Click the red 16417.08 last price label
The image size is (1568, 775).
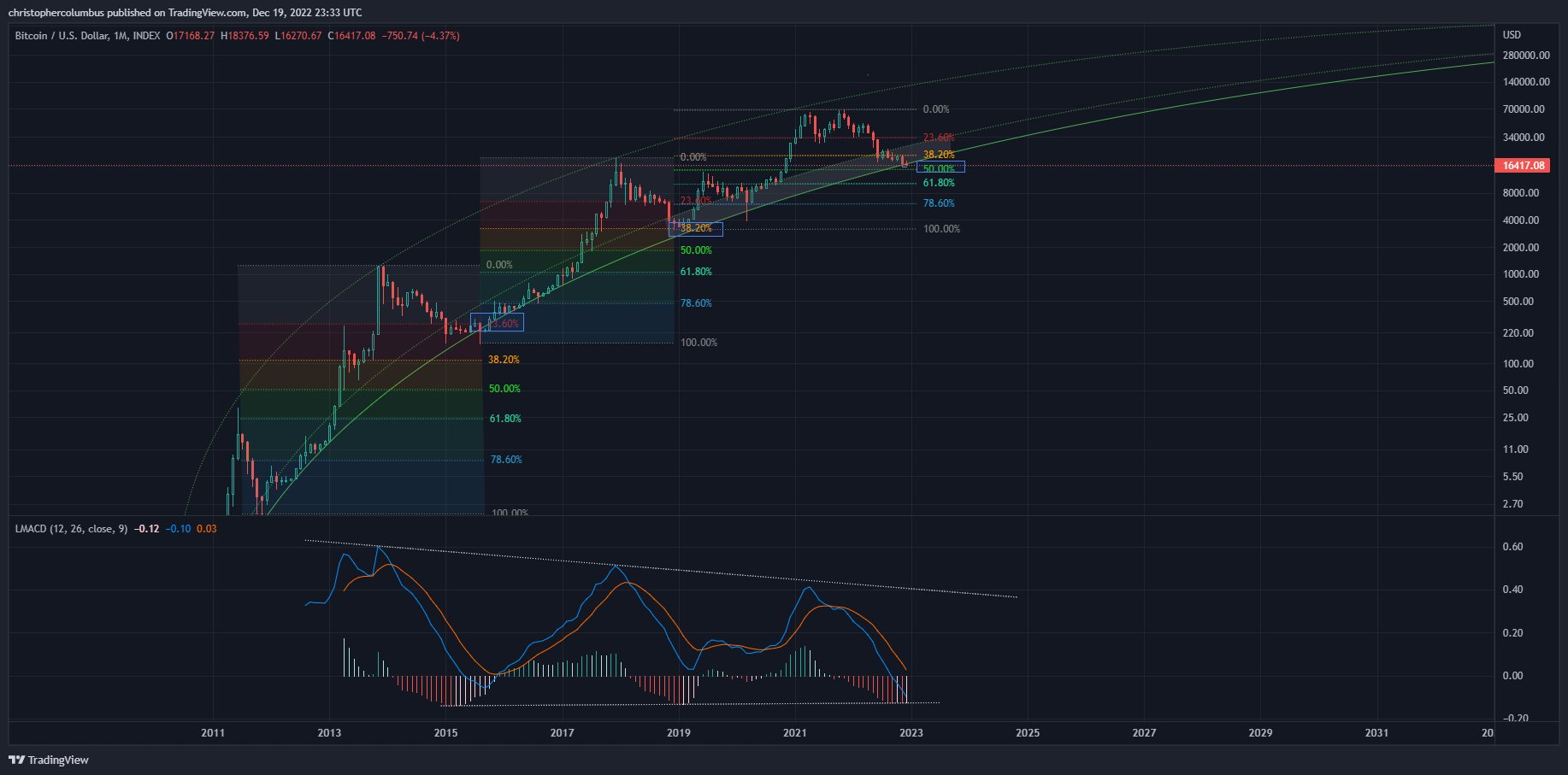pos(1526,166)
